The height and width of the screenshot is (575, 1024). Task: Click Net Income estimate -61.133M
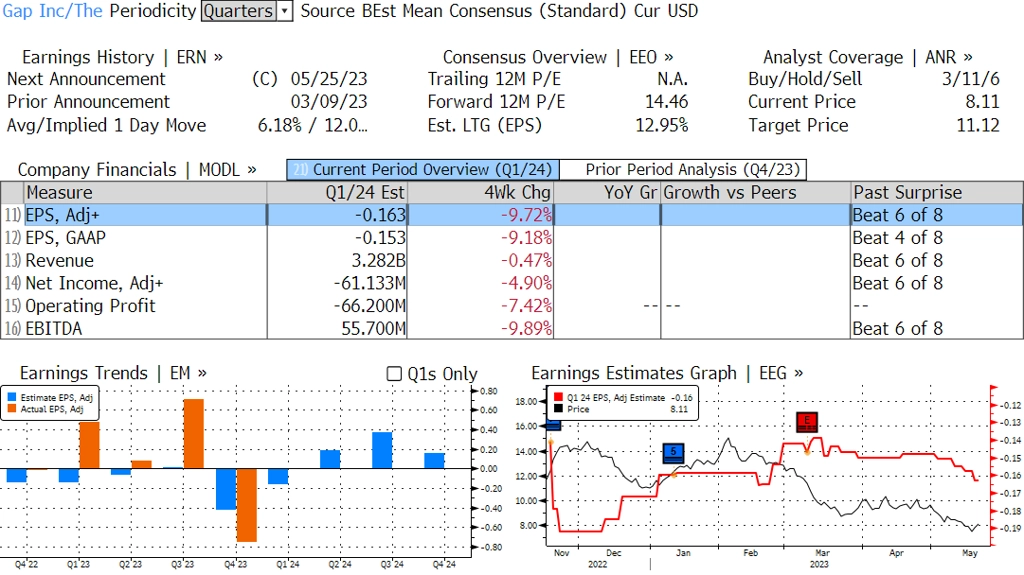pos(370,284)
